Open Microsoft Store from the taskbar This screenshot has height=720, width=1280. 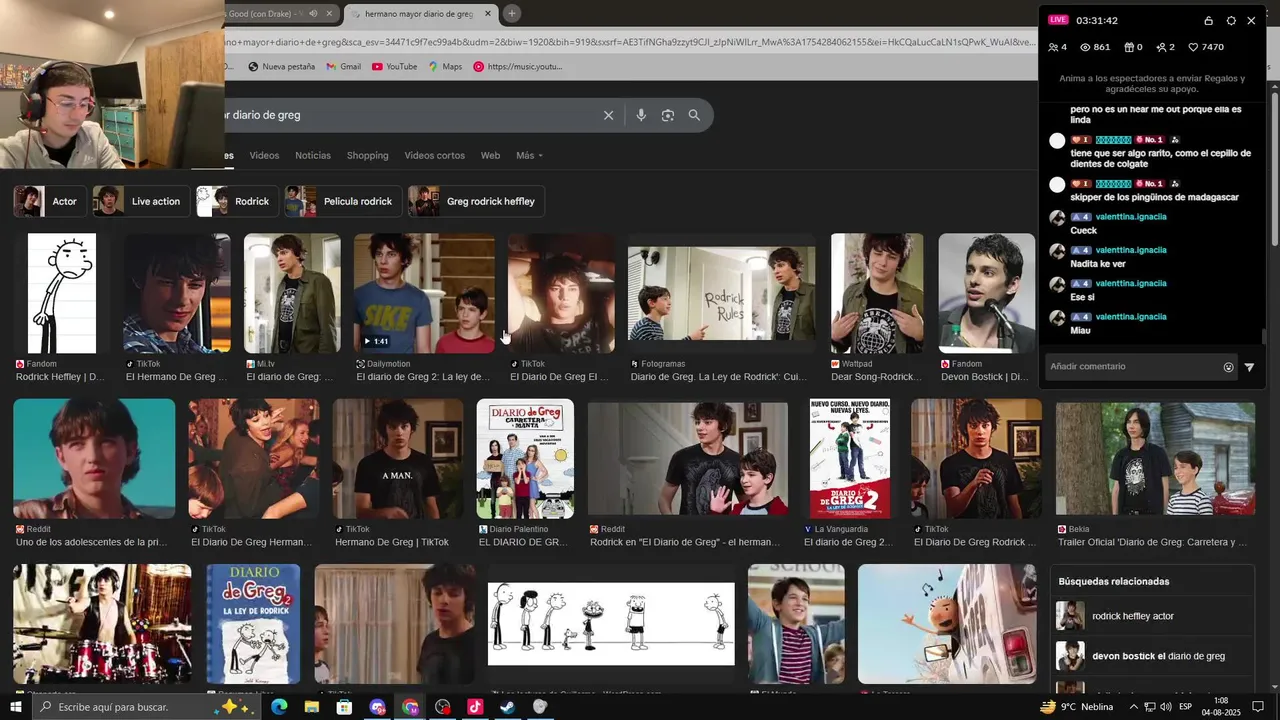pos(345,707)
